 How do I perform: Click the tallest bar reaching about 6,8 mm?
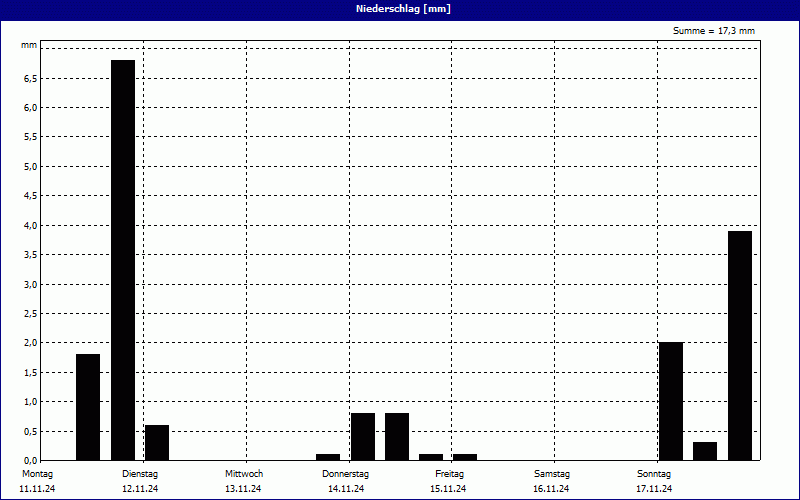pos(123,260)
